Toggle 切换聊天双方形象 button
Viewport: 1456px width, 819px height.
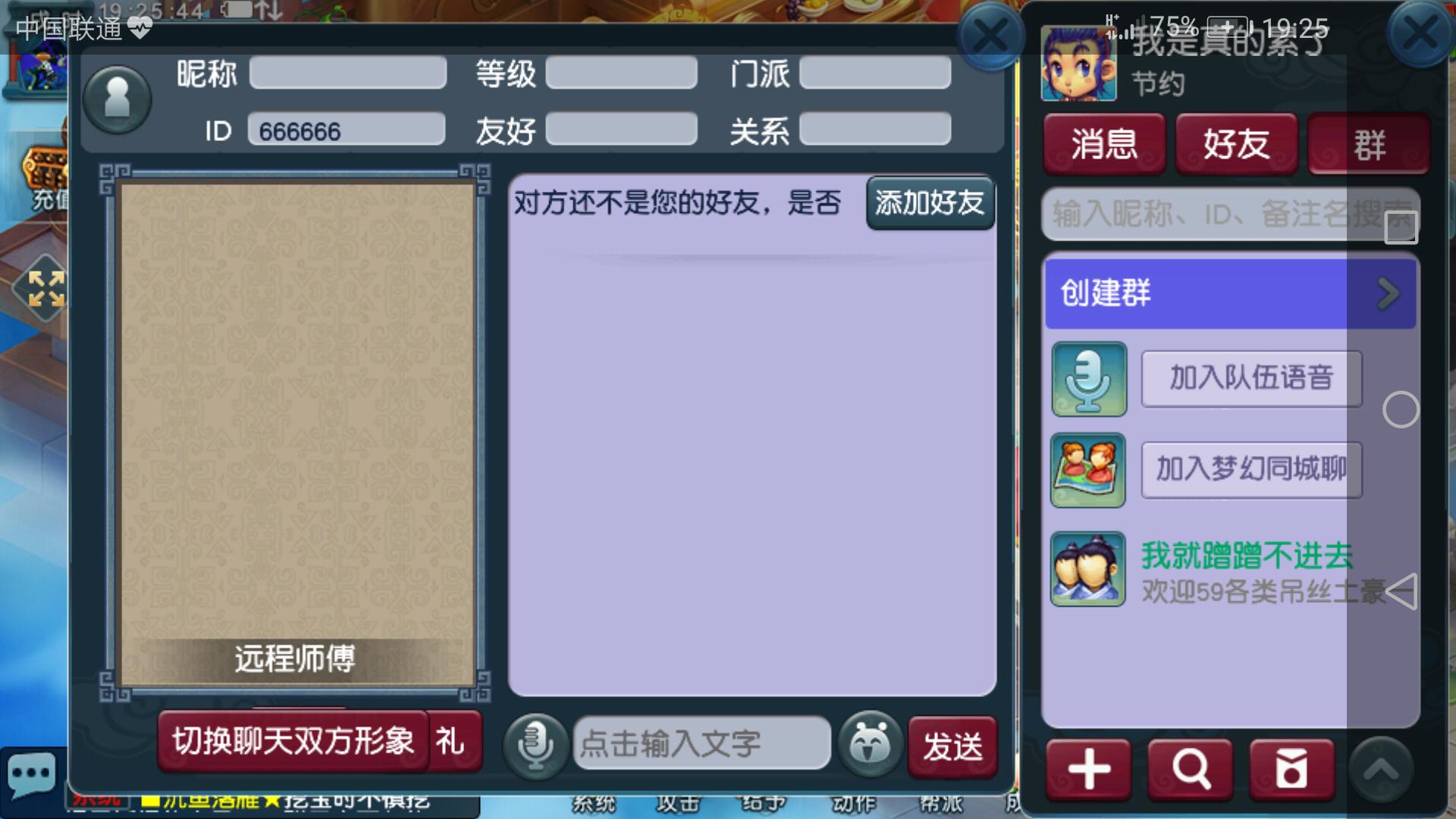293,741
